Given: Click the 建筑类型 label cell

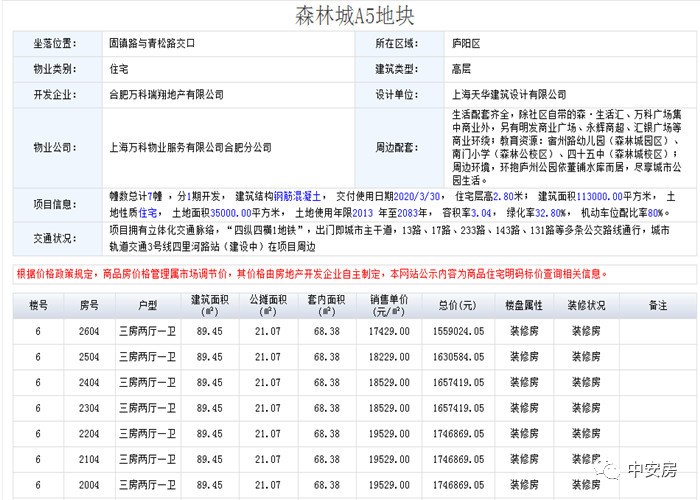Looking at the screenshot, I should (x=400, y=69).
